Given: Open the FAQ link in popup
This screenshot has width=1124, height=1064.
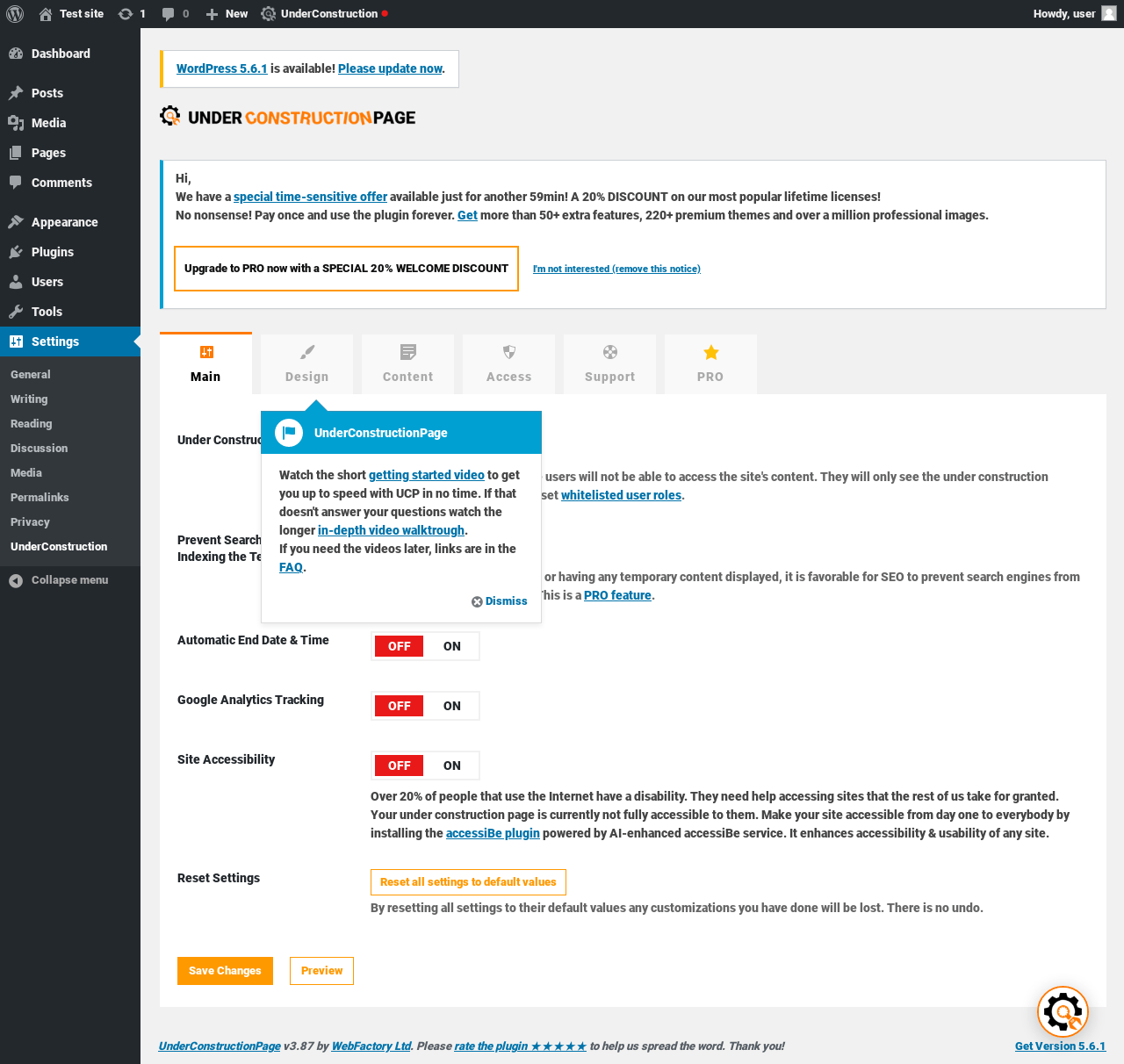Looking at the screenshot, I should pyautogui.click(x=291, y=567).
